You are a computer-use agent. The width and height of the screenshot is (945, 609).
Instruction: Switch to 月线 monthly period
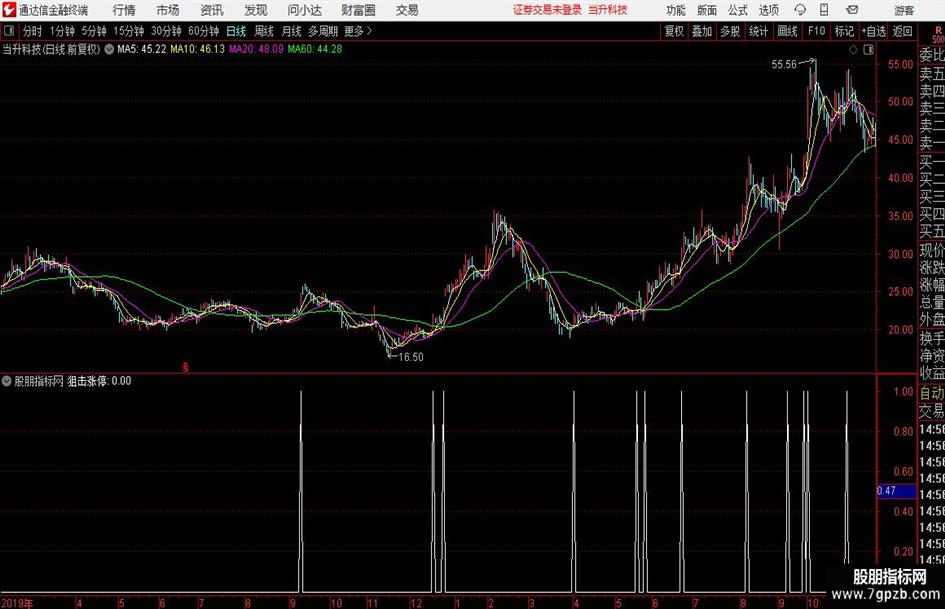[x=292, y=31]
